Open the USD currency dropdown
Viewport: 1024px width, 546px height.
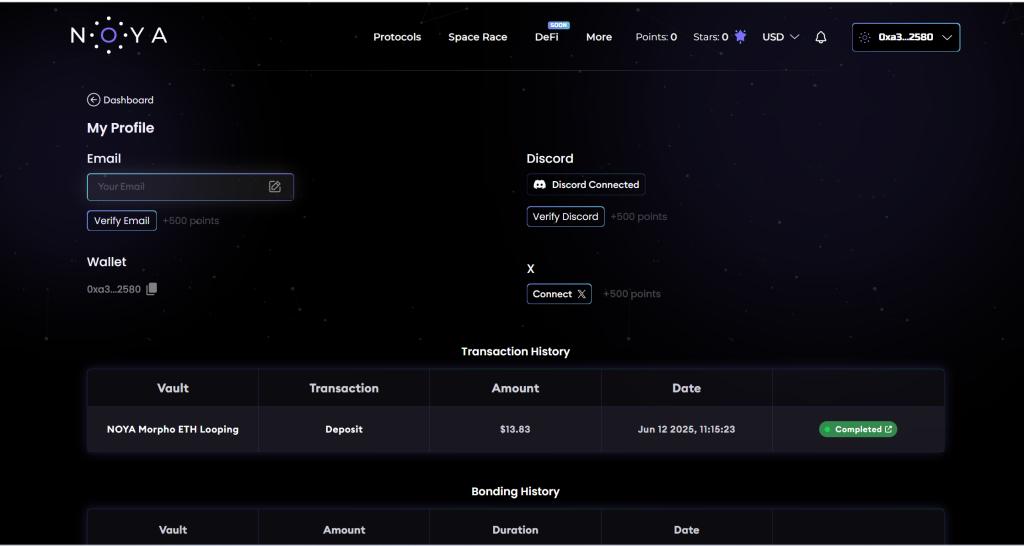pos(780,37)
